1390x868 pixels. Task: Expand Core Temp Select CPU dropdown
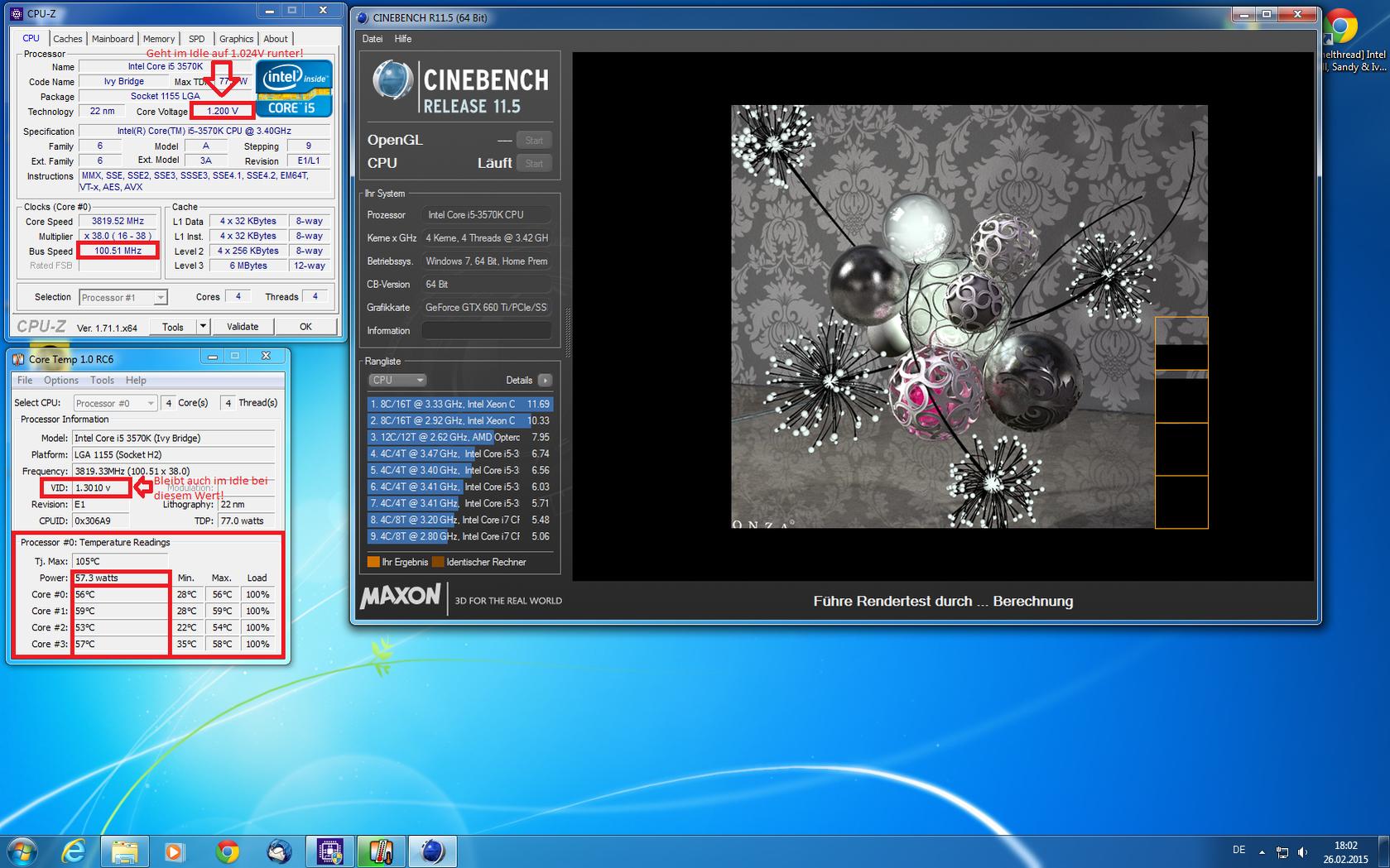[x=150, y=403]
